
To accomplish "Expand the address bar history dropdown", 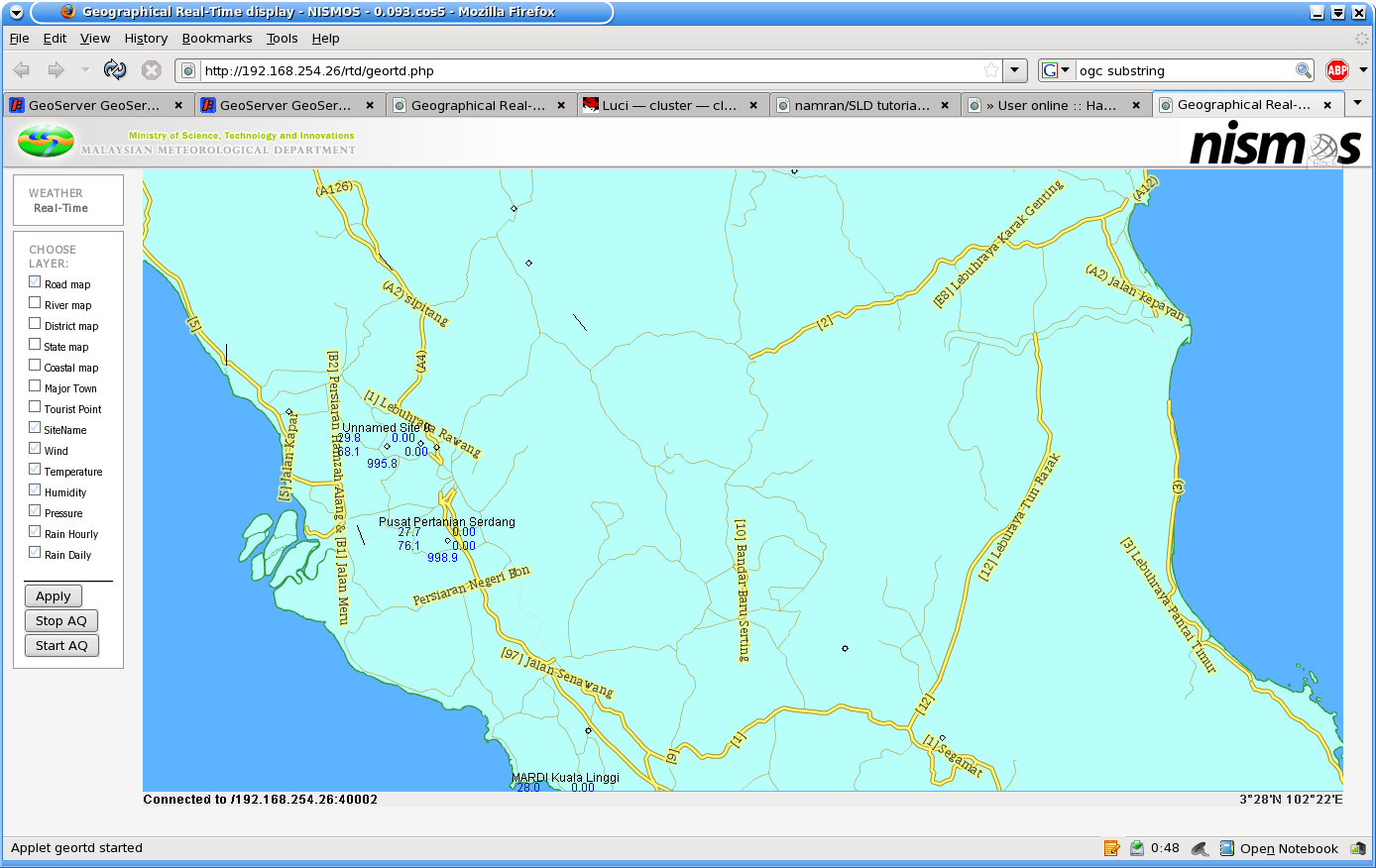I will (x=1014, y=70).
